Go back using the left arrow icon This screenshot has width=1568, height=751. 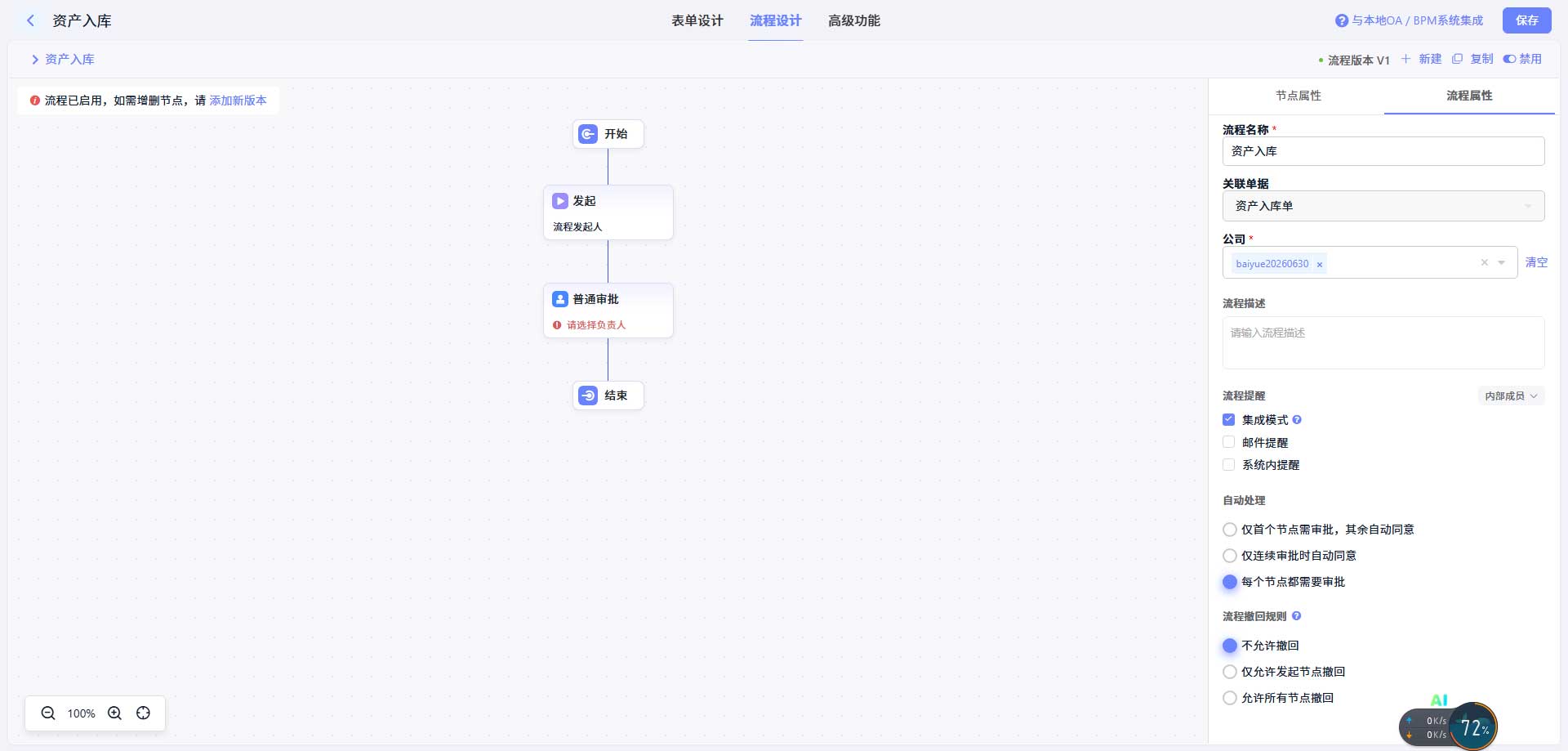[30, 20]
